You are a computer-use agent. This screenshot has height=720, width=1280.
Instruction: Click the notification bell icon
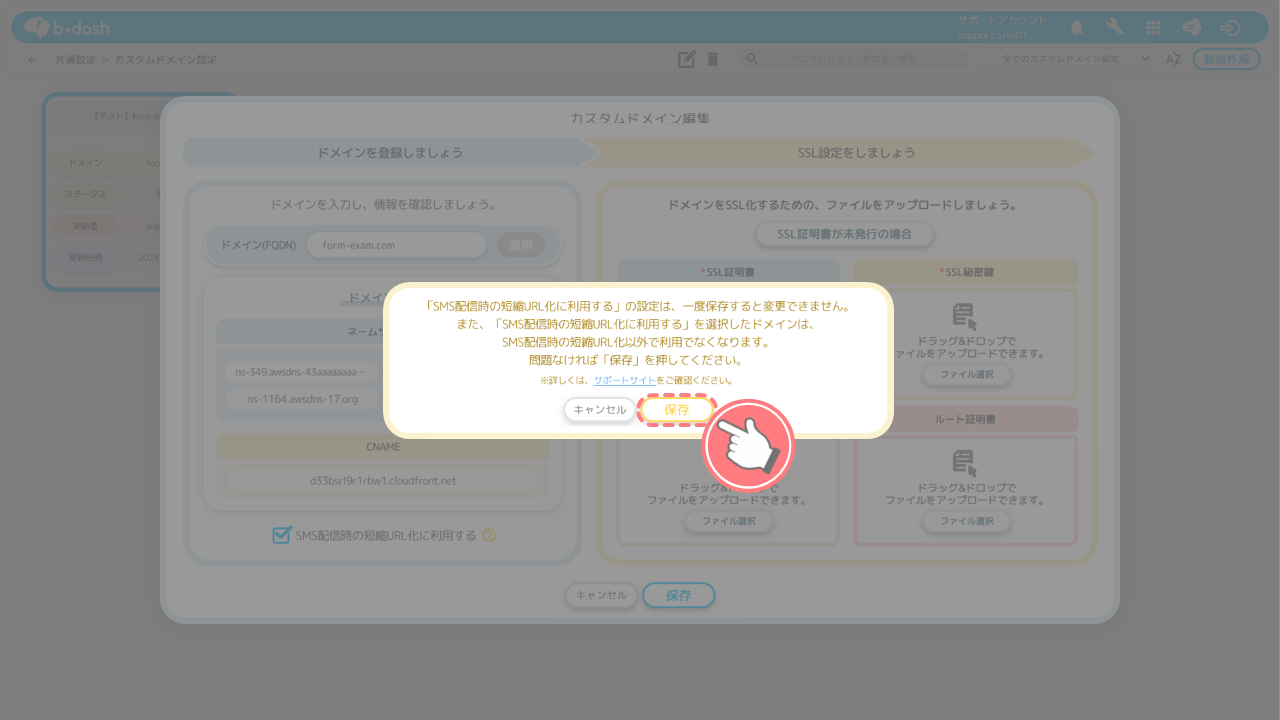pos(1076,28)
